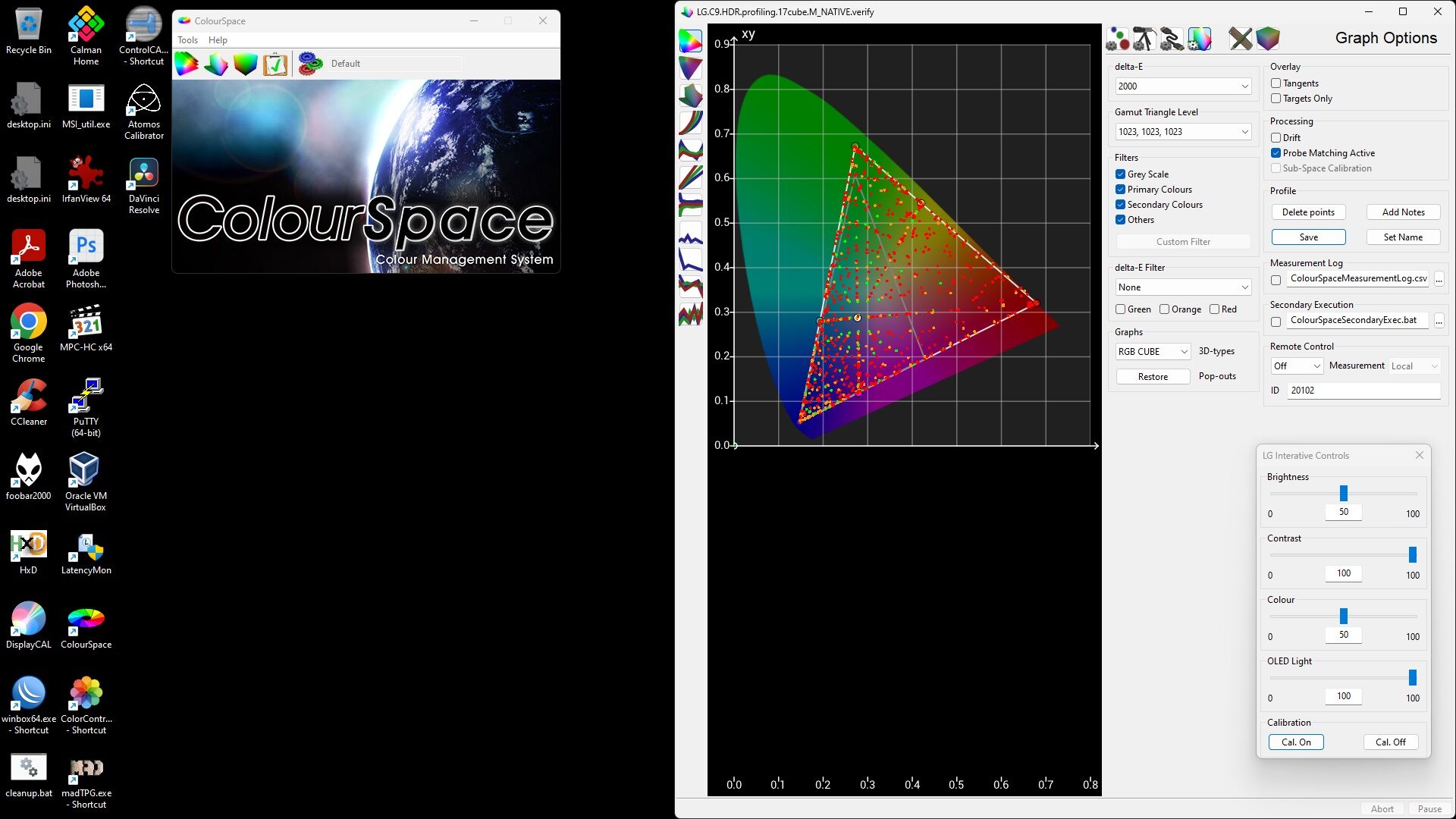Viewport: 1456px width, 819px height.
Task: Open the clipboard checkmark verification icon
Action: coord(275,64)
